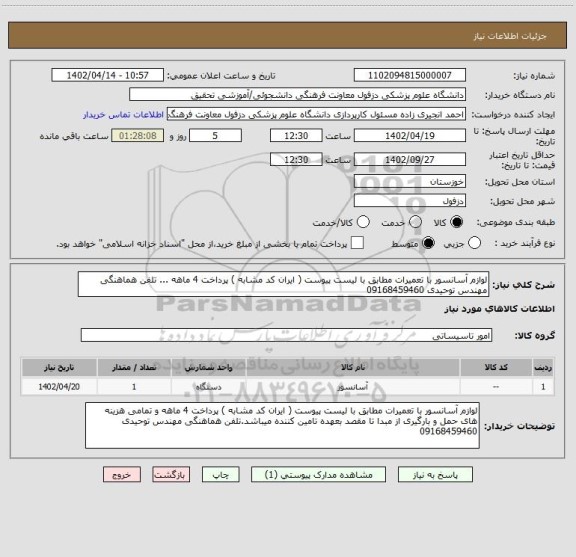Click the نام کالا column header
This screenshot has width=576, height=557.
pos(353,367)
